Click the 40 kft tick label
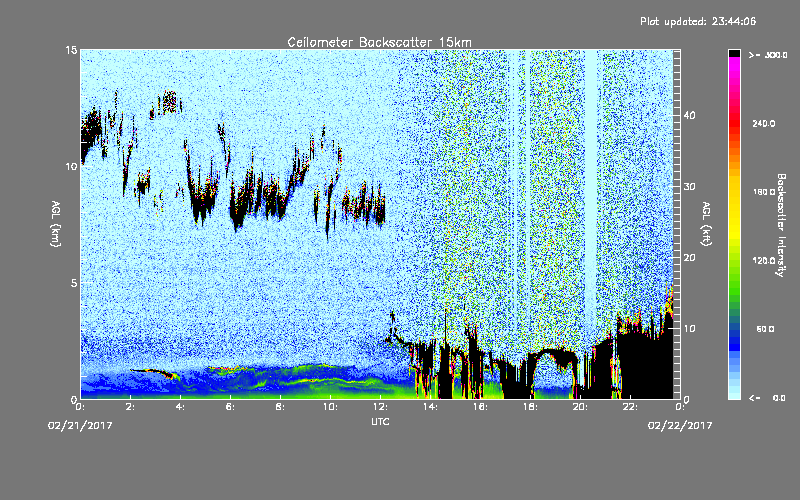This screenshot has height=500, width=800. pos(689,115)
